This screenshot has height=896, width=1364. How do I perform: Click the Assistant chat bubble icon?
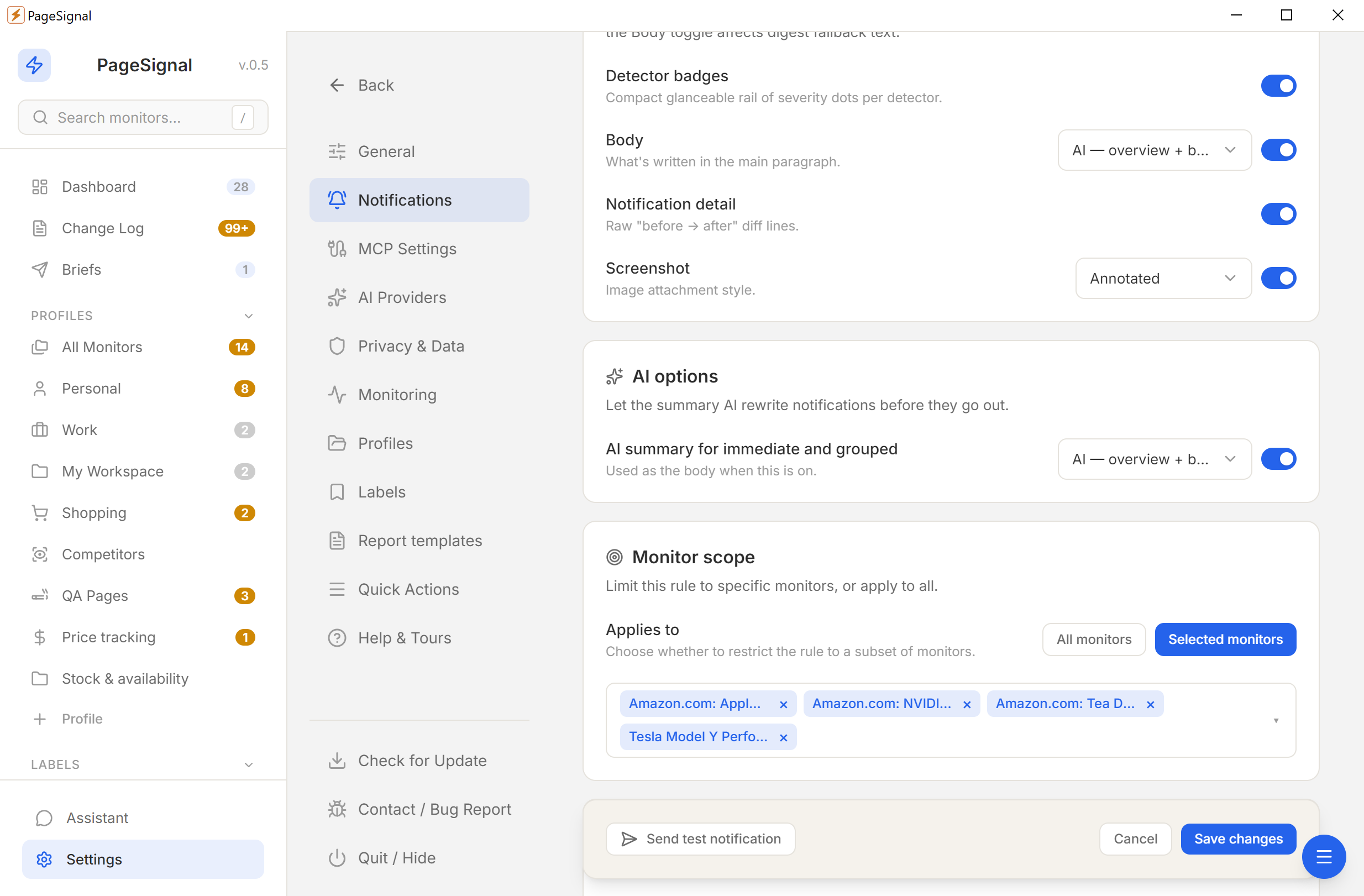coord(44,818)
